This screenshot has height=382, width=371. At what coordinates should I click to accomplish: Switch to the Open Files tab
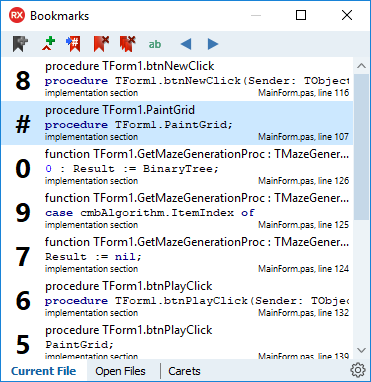[x=120, y=371]
